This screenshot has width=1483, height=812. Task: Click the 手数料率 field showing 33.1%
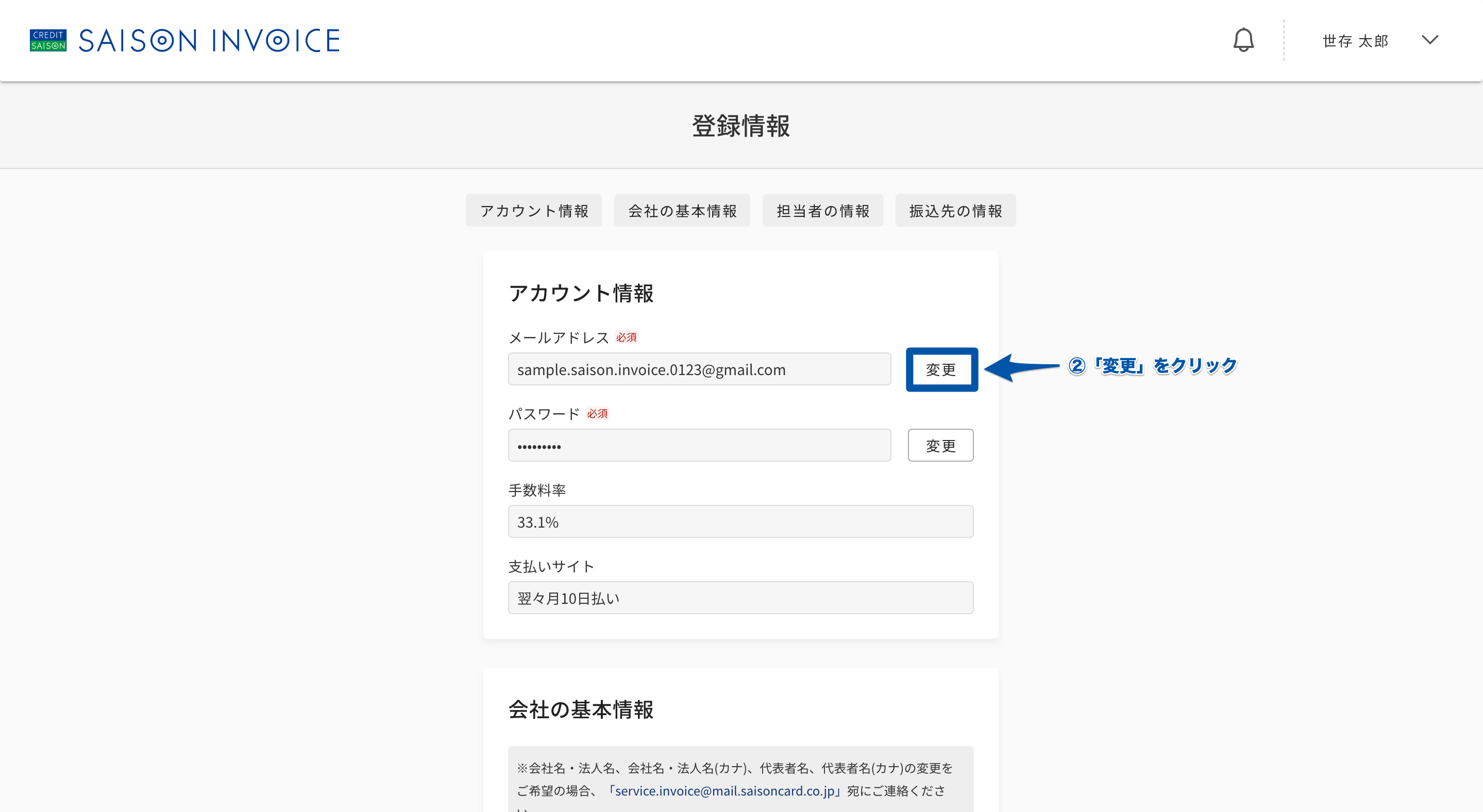pos(741,522)
